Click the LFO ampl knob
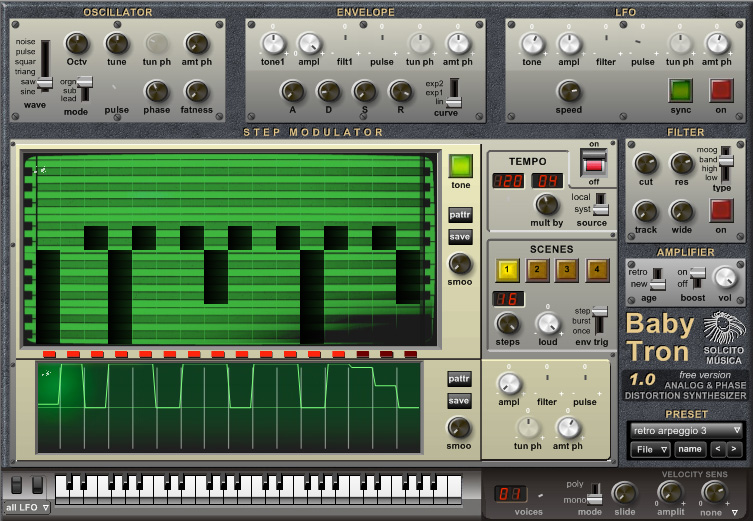The height and width of the screenshot is (521, 753). 569,44
